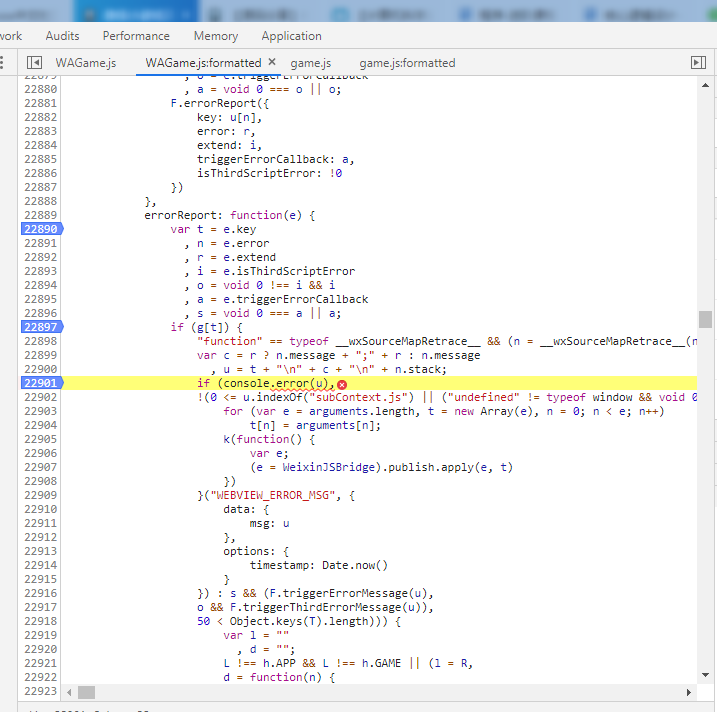Toggle breakpoint on line 22897
The height and width of the screenshot is (712, 717).
[x=42, y=327]
